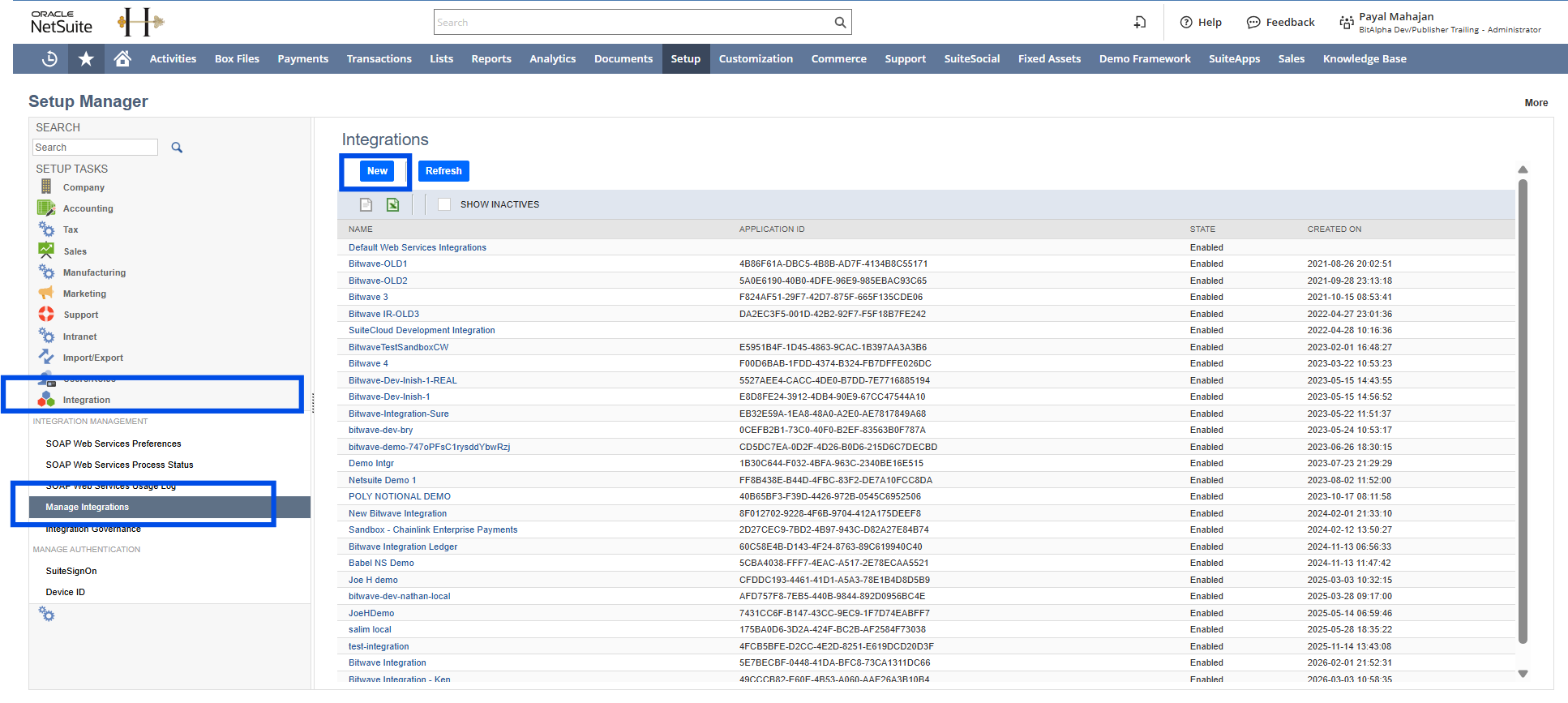Select Integration Governance in sidebar
This screenshot has height=703, width=1568.
[x=93, y=529]
